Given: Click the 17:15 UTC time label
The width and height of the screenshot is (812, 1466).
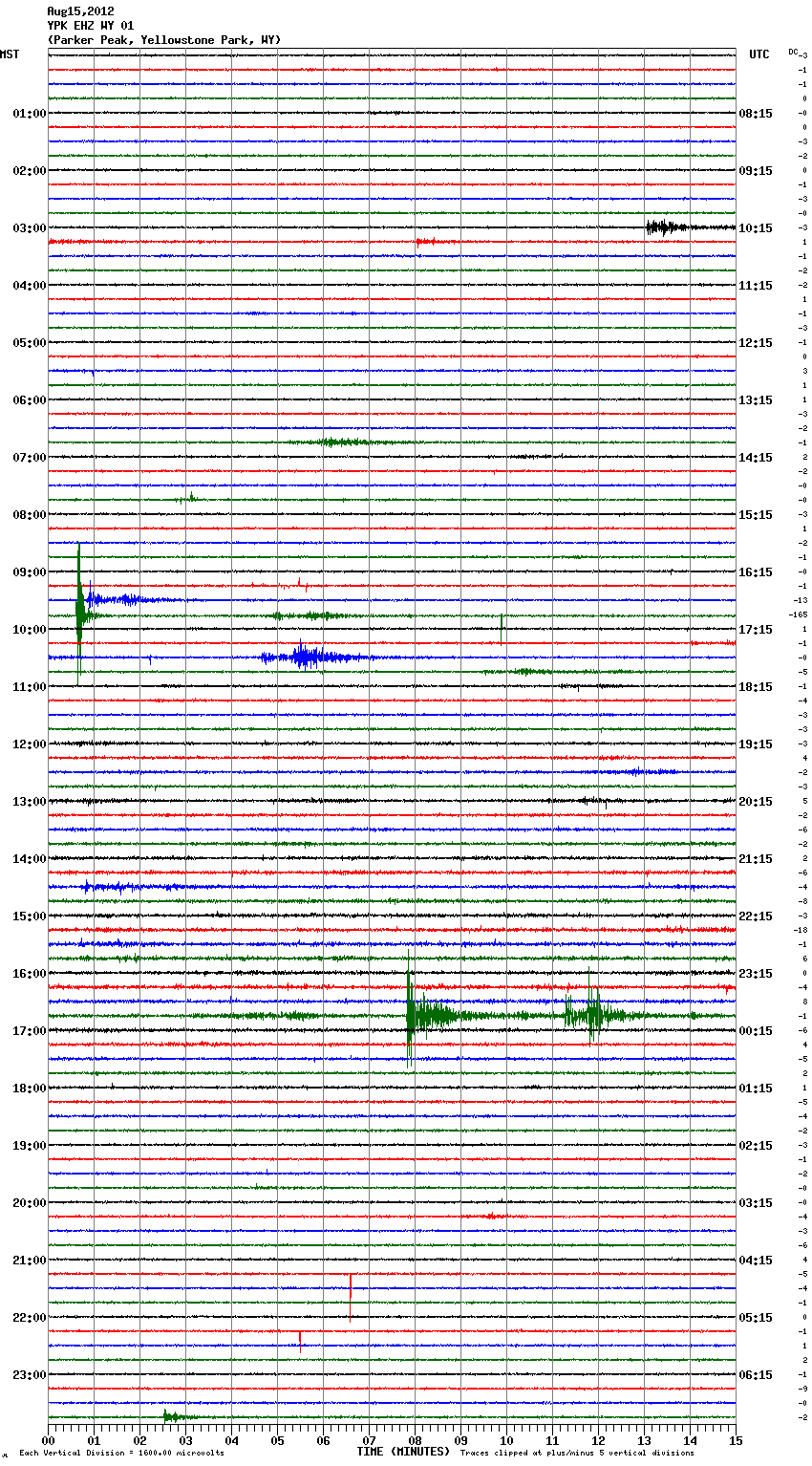Looking at the screenshot, I should [756, 630].
